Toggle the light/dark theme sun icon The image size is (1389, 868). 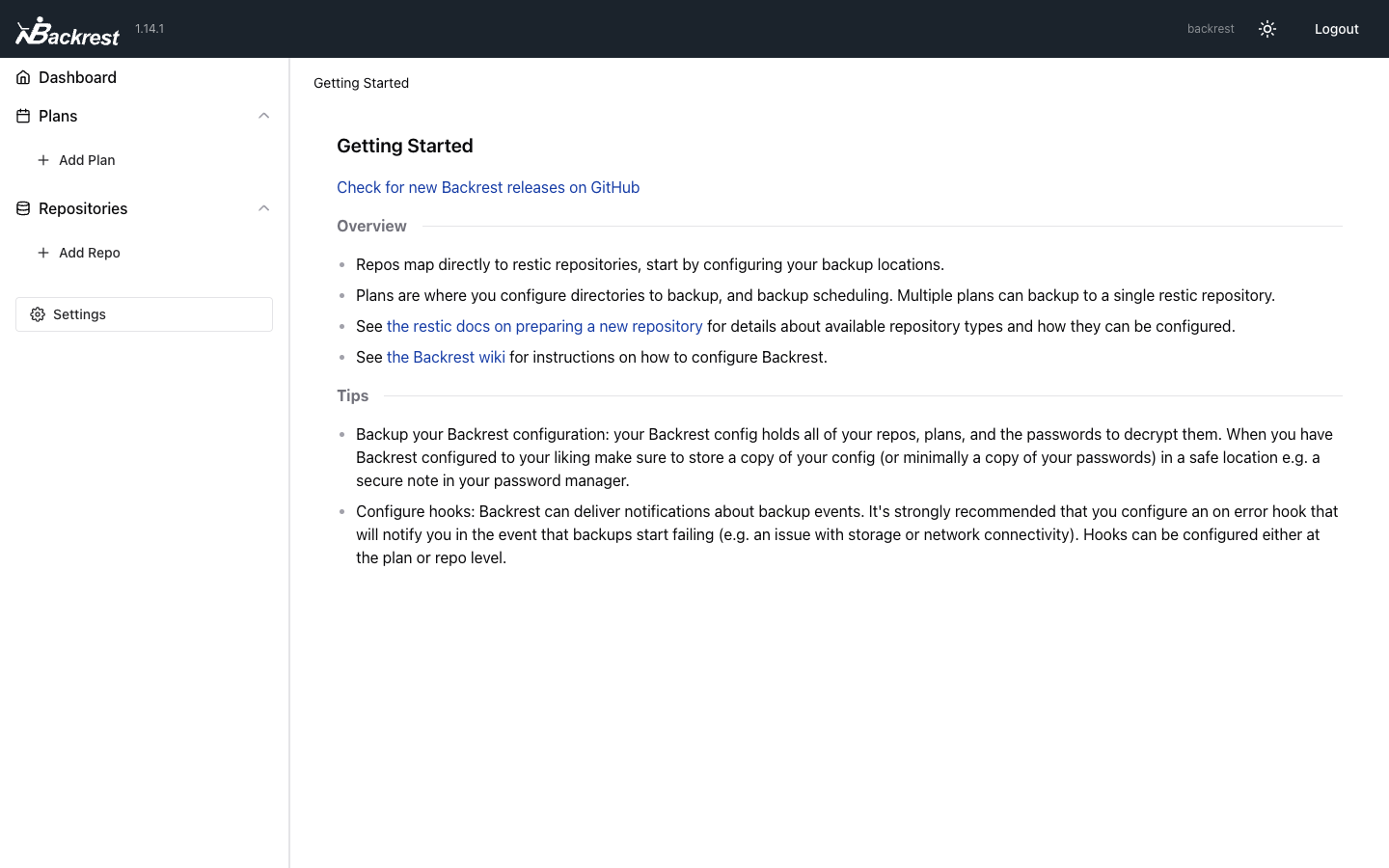click(x=1267, y=29)
